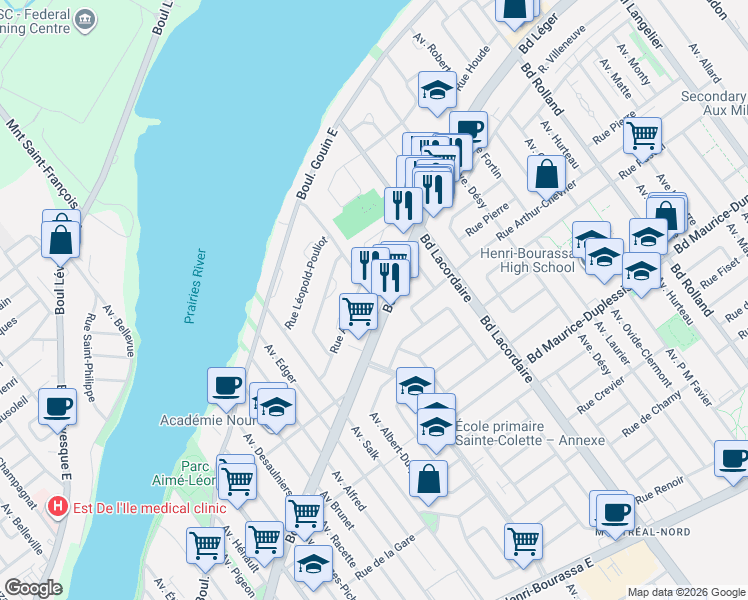Open the Google logo link
Viewport: 748px width, 600px height.
pyautogui.click(x=33, y=589)
